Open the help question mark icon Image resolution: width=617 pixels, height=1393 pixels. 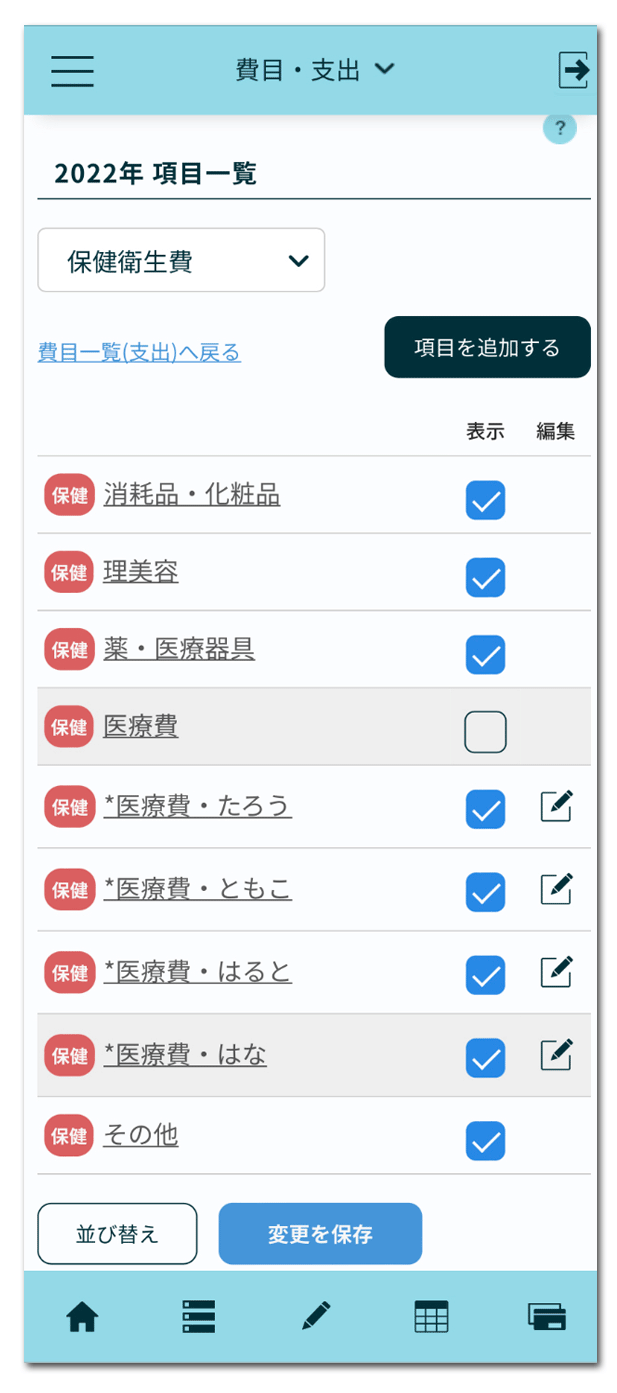(x=560, y=128)
